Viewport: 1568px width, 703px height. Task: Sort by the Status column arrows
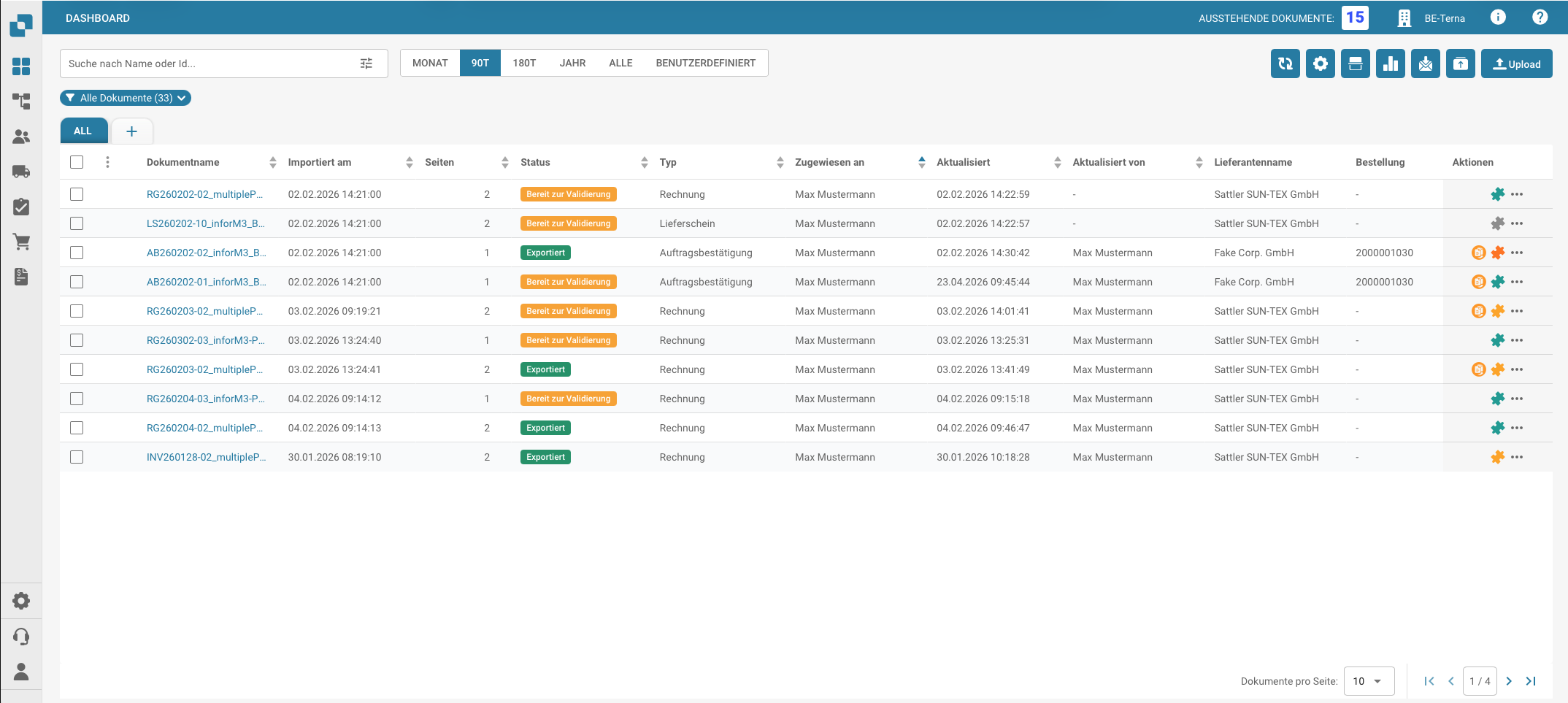coord(645,162)
